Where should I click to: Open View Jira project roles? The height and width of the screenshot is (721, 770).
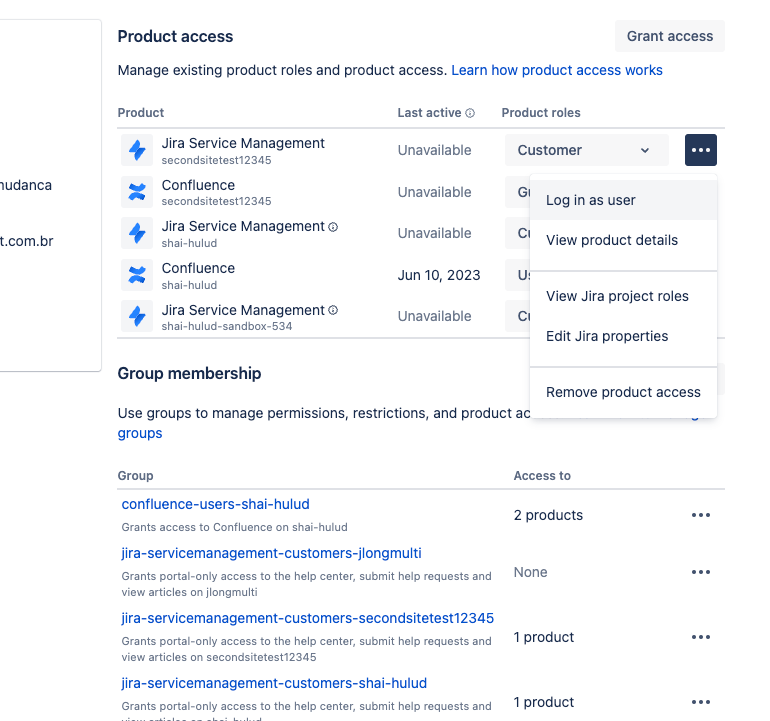point(617,296)
